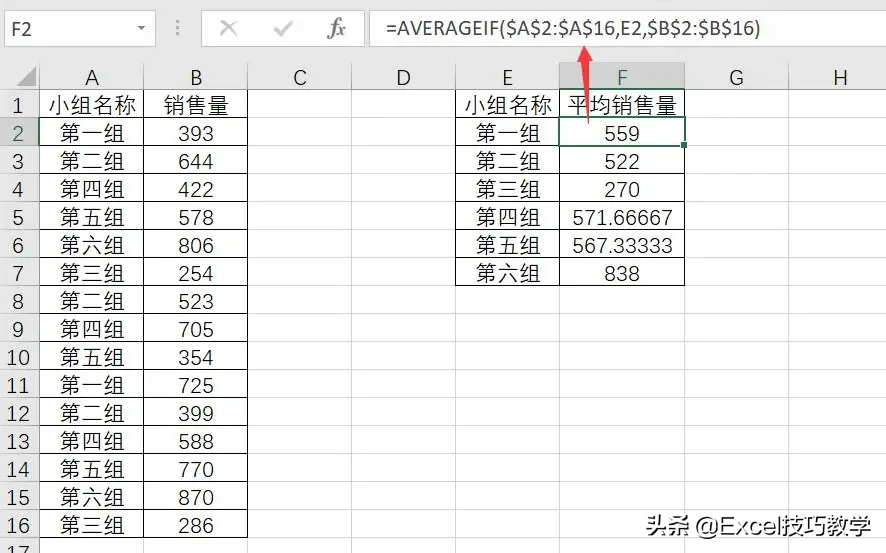This screenshot has width=886, height=553.
Task: Click the Name Box showing F2
Action: tap(80, 28)
